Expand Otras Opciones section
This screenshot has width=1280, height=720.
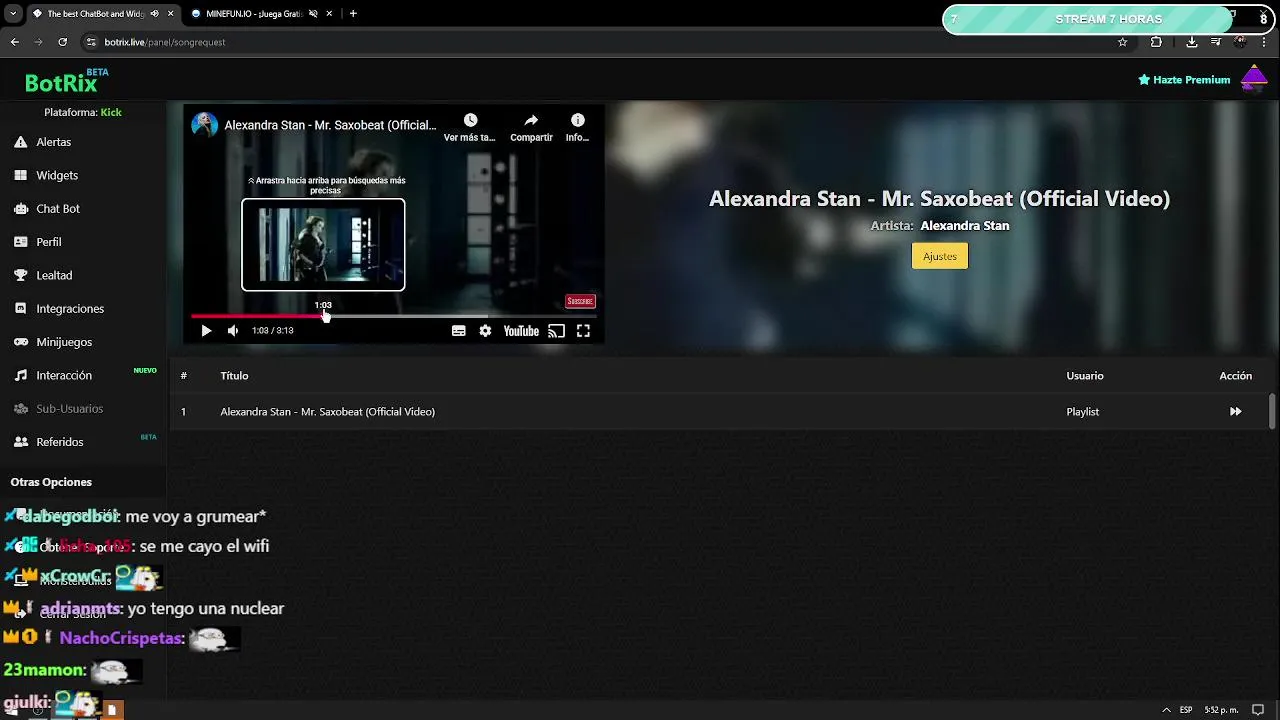coord(51,482)
